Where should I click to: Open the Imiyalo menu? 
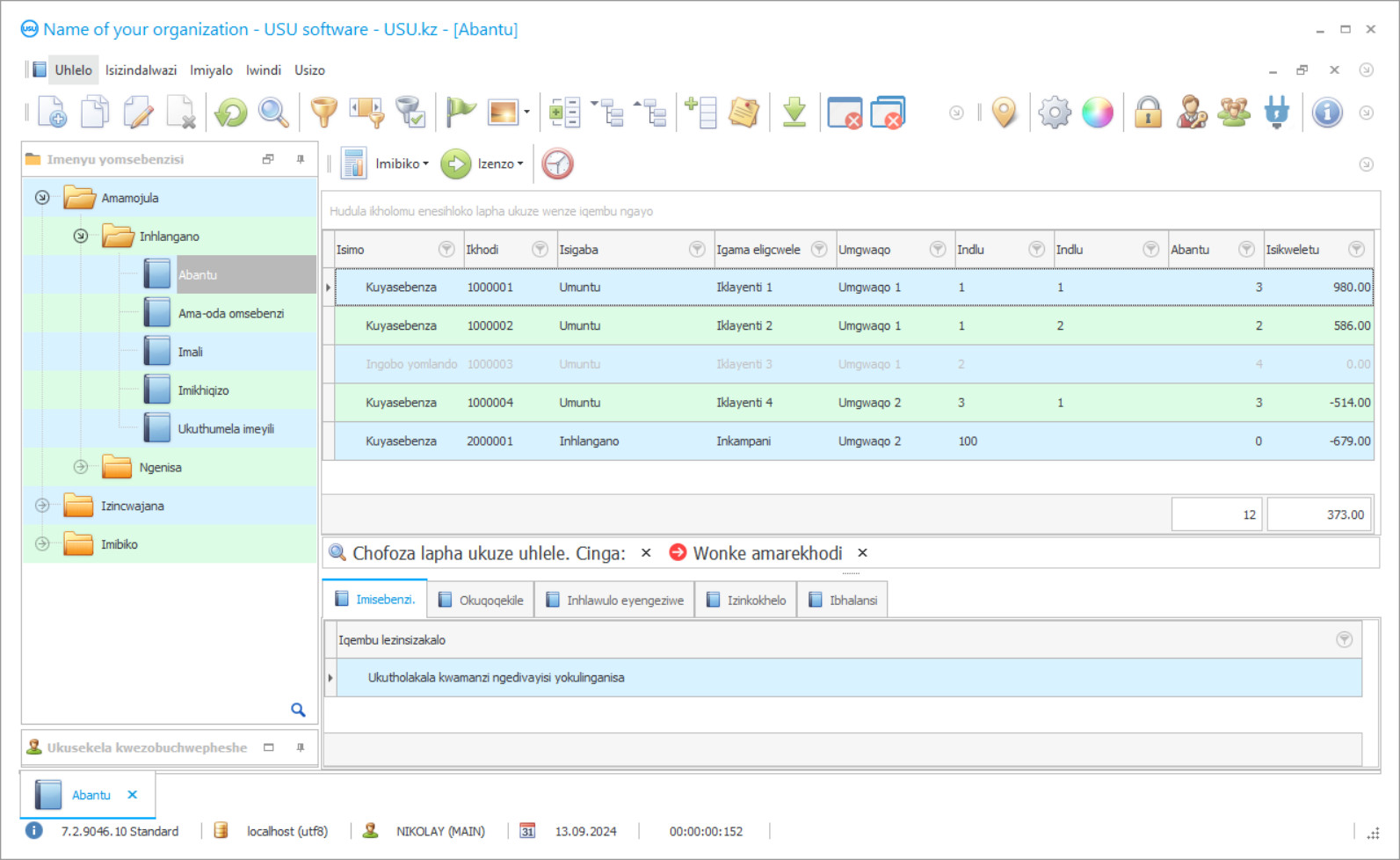coord(211,70)
